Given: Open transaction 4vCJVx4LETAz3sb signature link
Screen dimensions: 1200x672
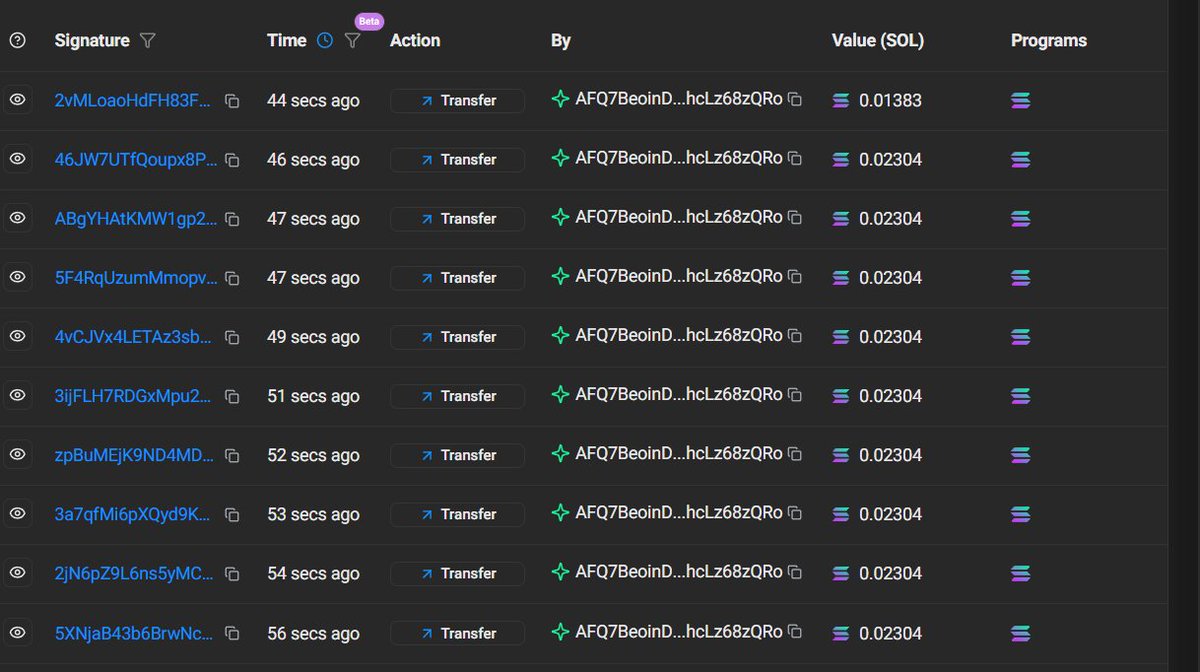Looking at the screenshot, I should [x=134, y=337].
